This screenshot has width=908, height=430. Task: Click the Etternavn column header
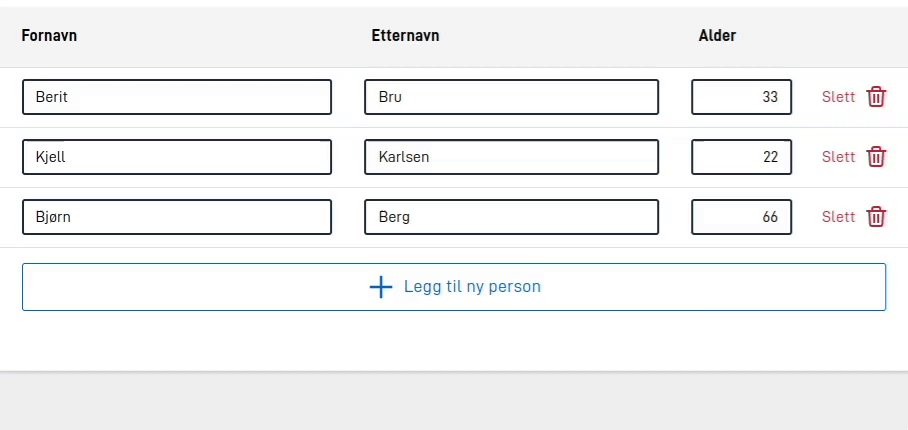[x=405, y=36]
